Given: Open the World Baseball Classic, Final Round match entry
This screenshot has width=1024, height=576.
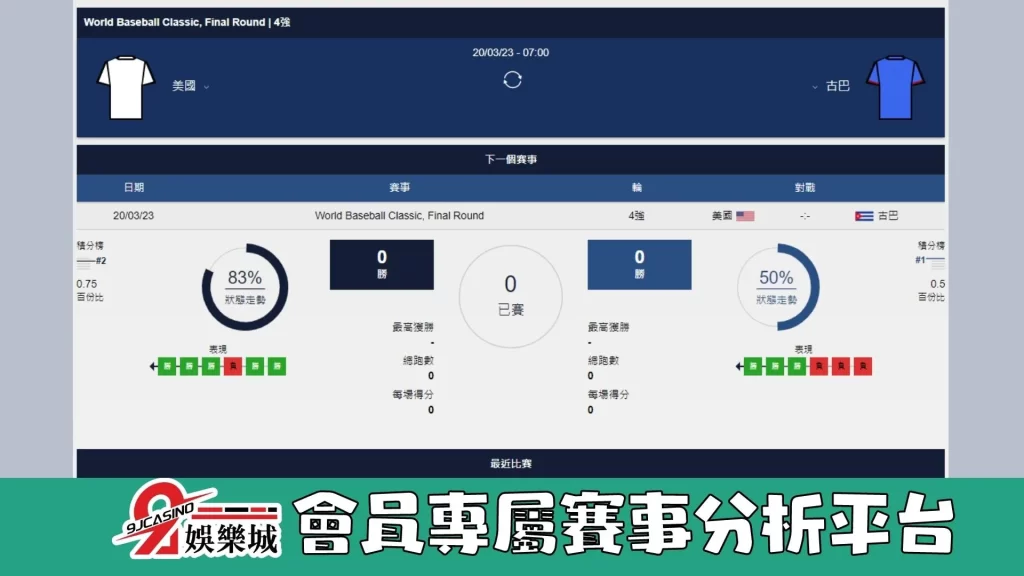Looking at the screenshot, I should tap(400, 215).
